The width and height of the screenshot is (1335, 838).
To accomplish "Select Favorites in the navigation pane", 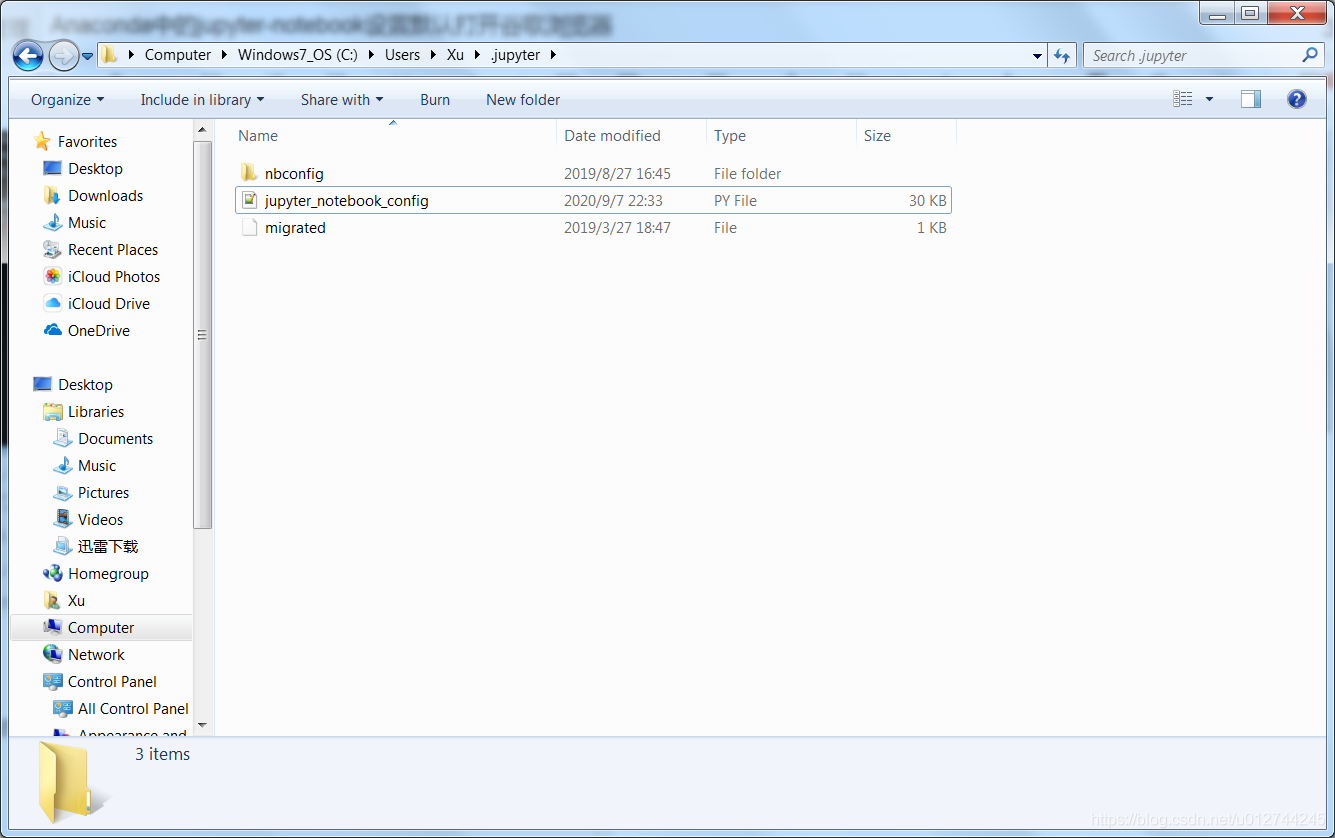I will [87, 141].
